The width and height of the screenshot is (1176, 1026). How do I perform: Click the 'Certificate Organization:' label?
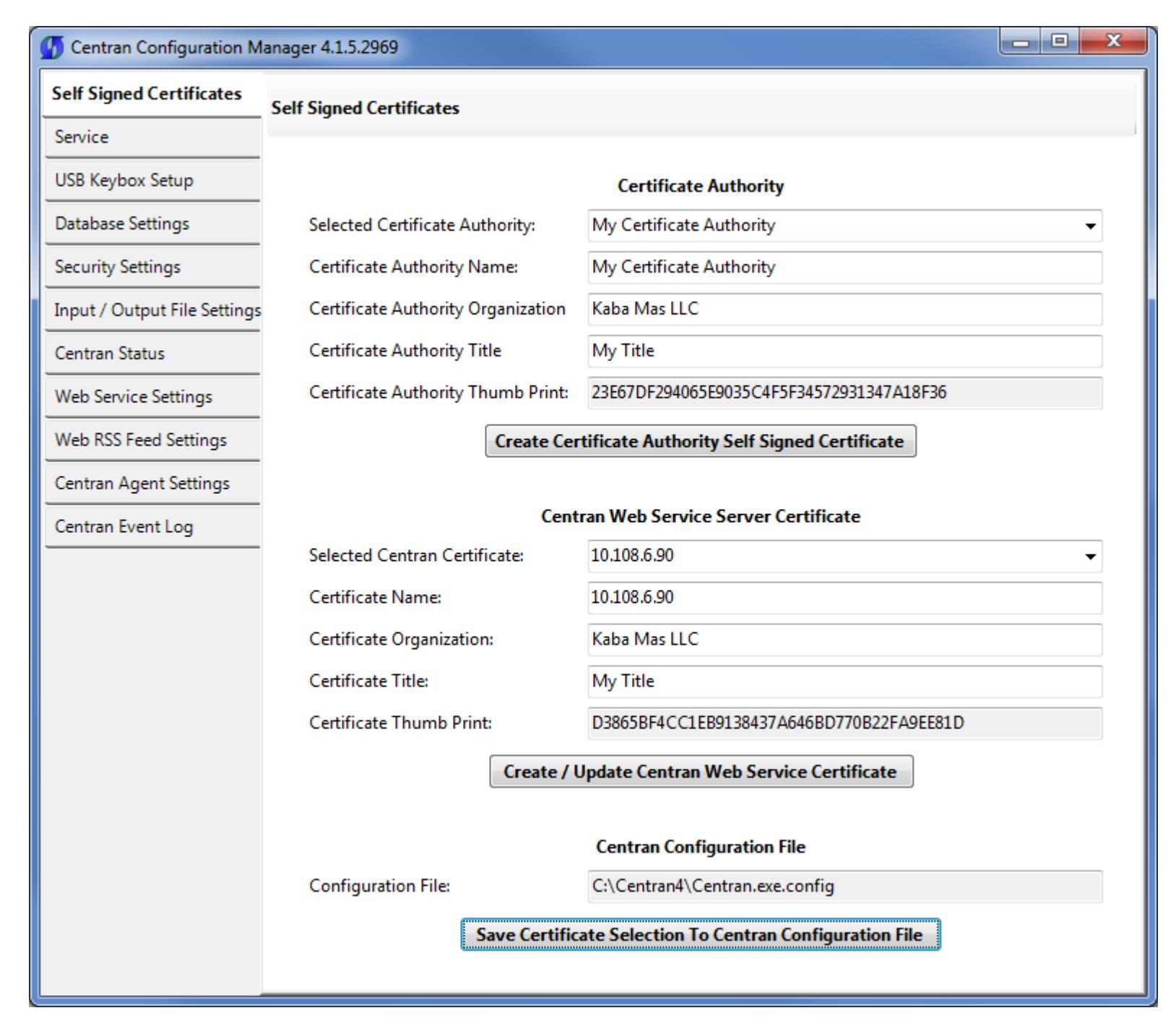[x=402, y=640]
